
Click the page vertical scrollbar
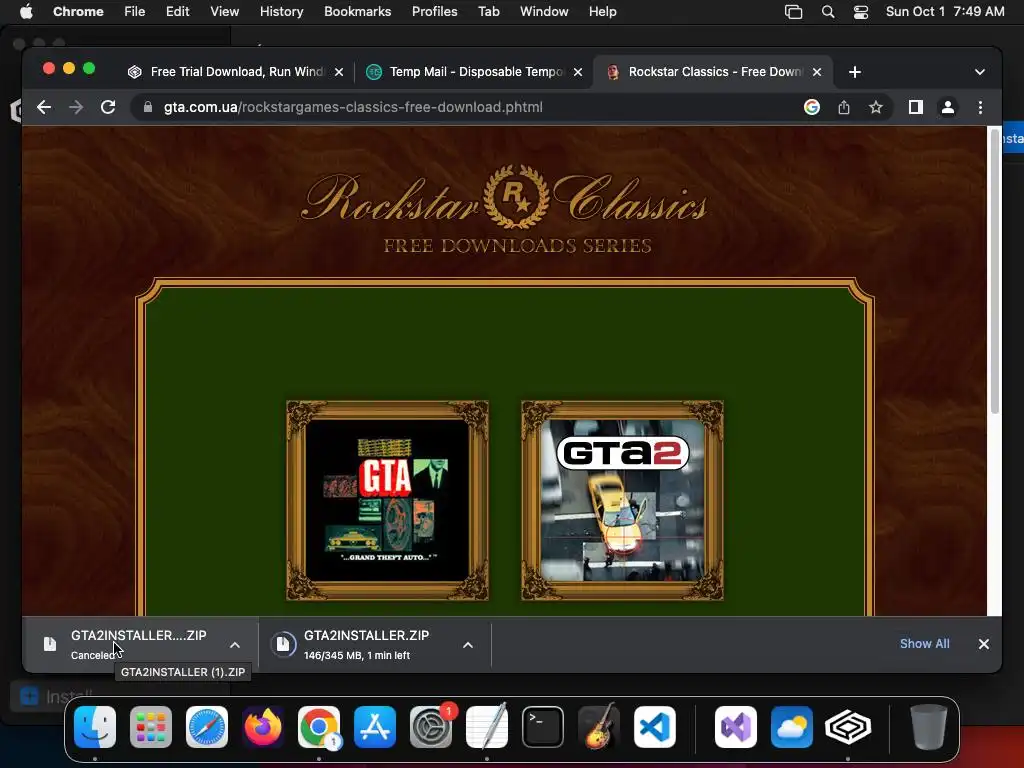995,271
